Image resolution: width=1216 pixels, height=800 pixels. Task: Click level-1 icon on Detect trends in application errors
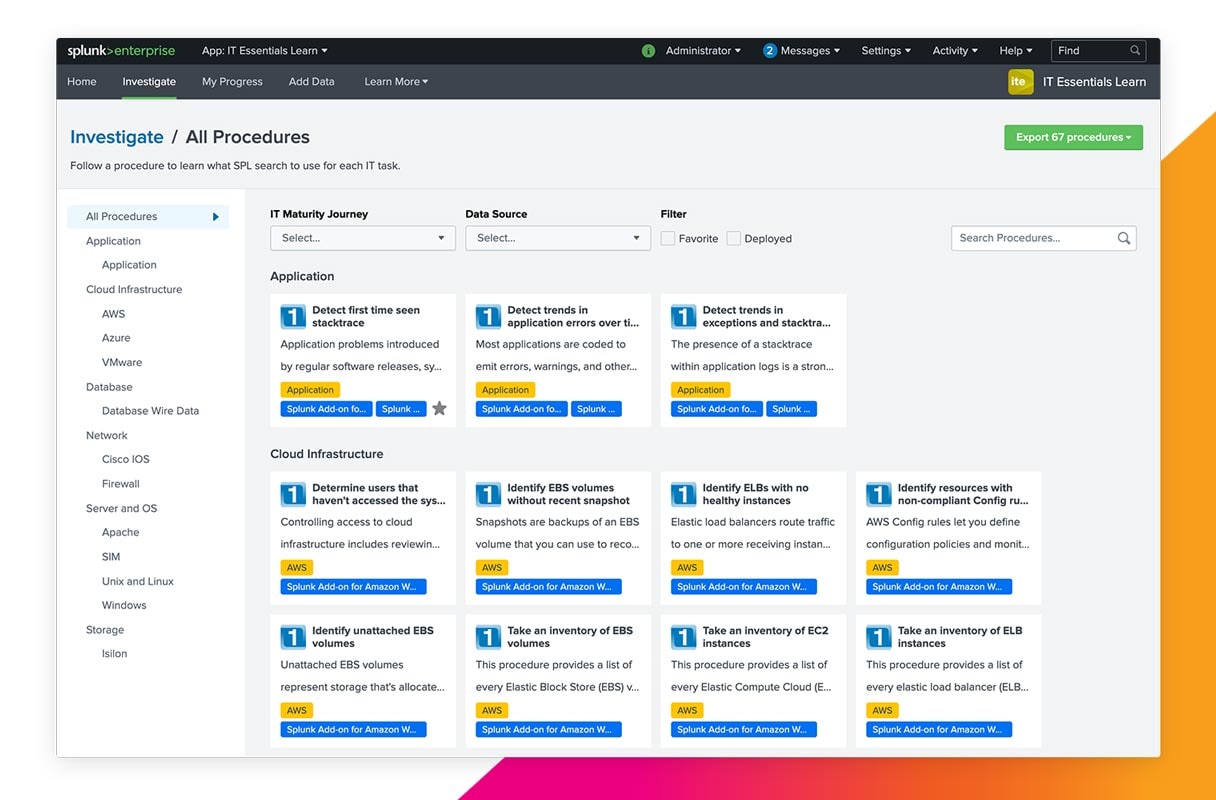click(x=488, y=317)
